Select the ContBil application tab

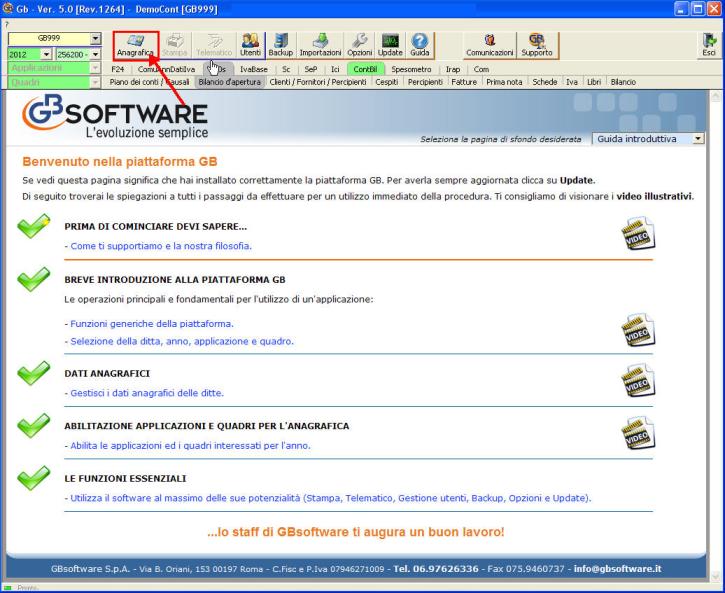365,69
